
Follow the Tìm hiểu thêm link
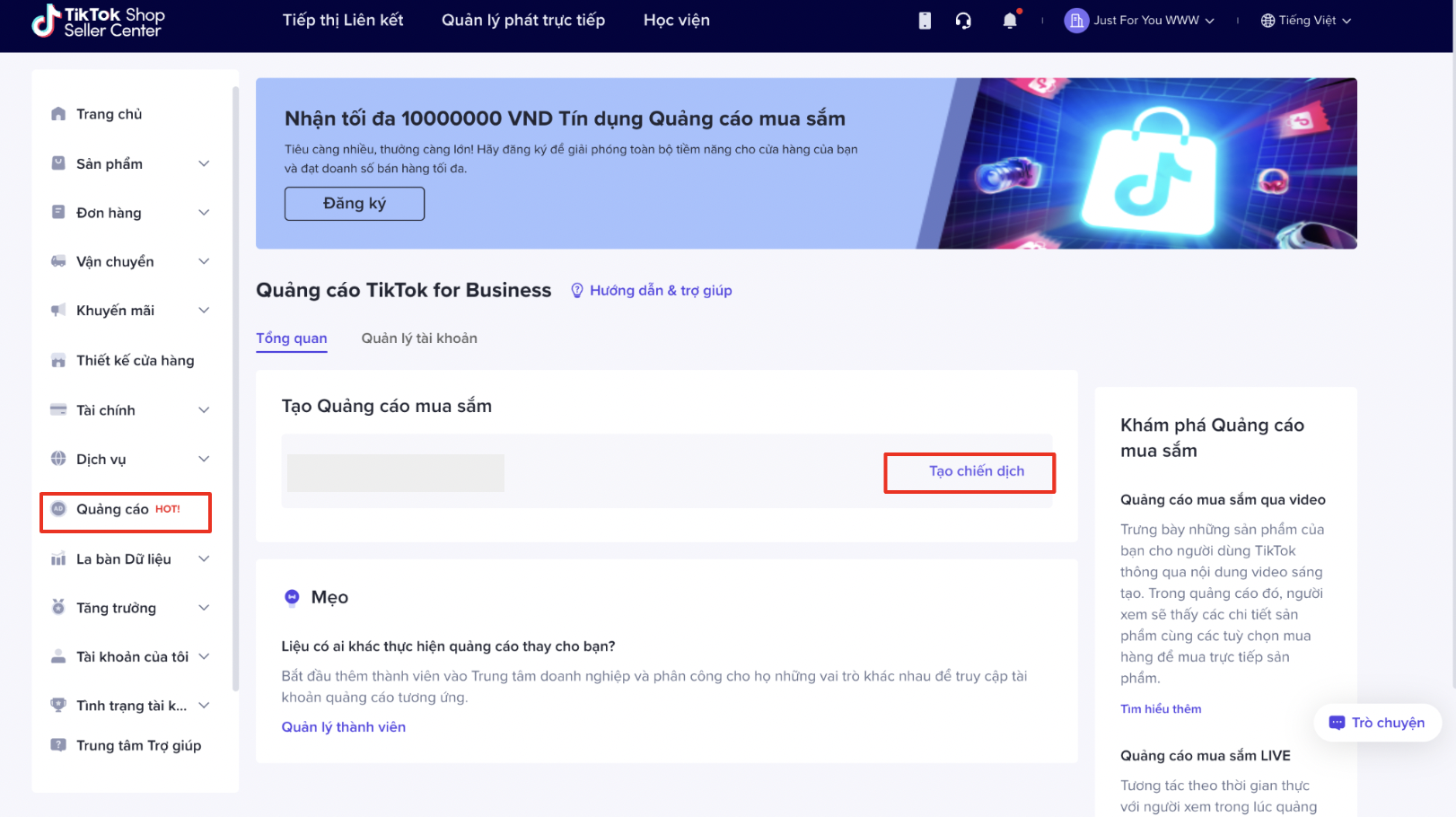pos(1161,709)
